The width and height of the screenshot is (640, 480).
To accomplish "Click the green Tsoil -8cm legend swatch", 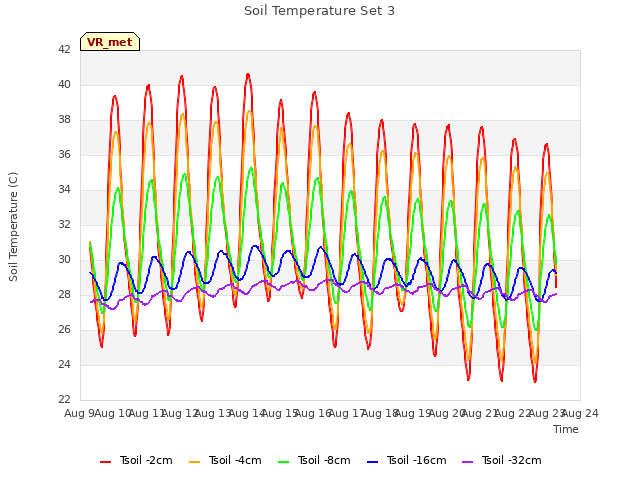I will 284,462.
